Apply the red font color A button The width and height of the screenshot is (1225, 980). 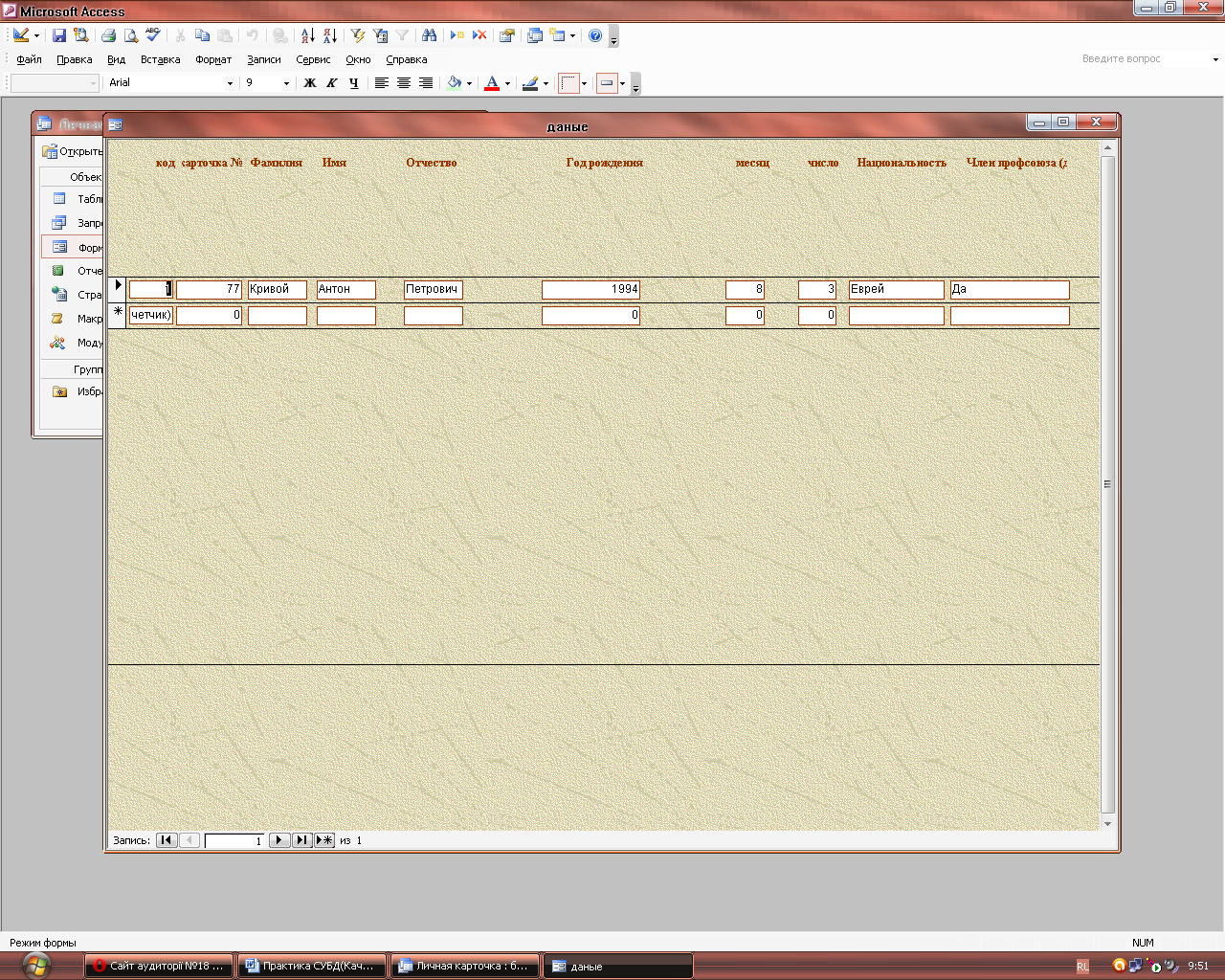(x=492, y=83)
